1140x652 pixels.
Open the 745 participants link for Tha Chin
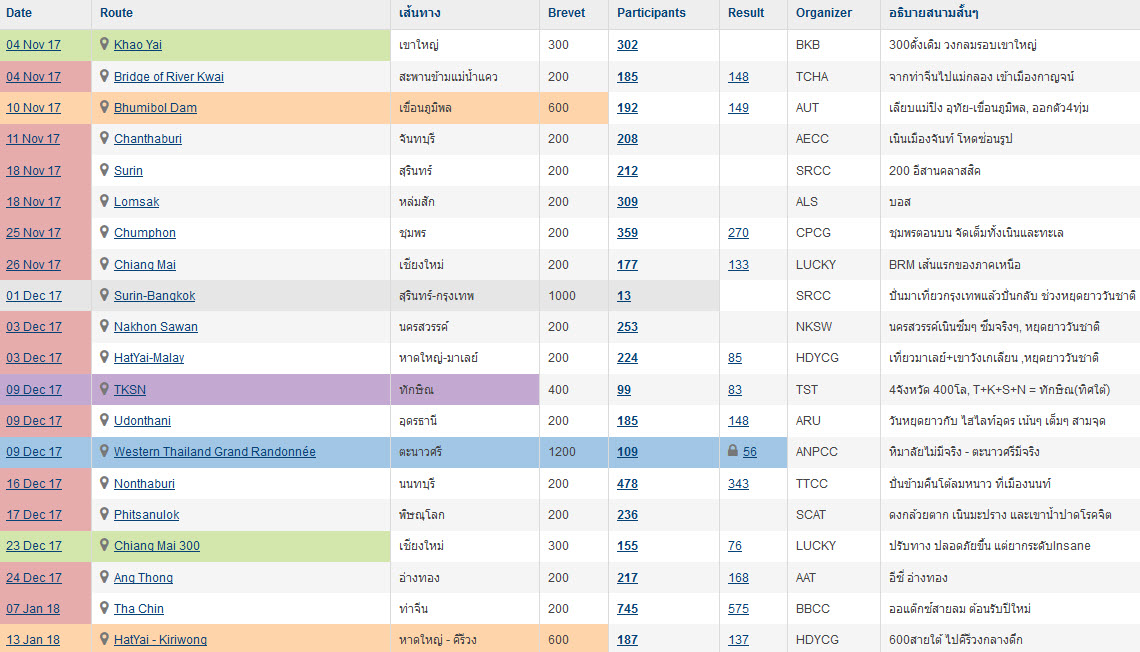coord(627,608)
